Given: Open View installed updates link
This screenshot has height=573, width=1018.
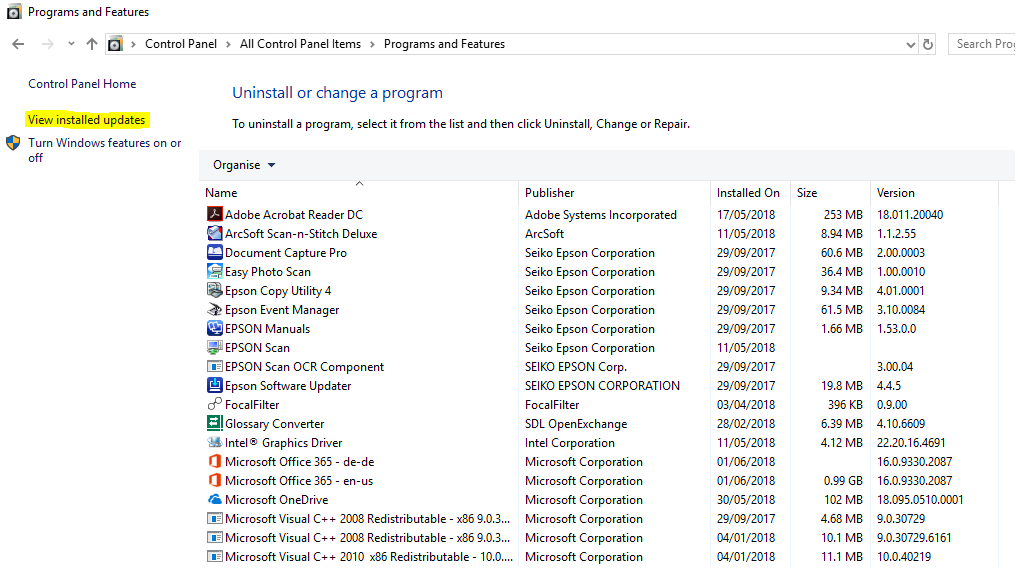Looking at the screenshot, I should (x=87, y=120).
